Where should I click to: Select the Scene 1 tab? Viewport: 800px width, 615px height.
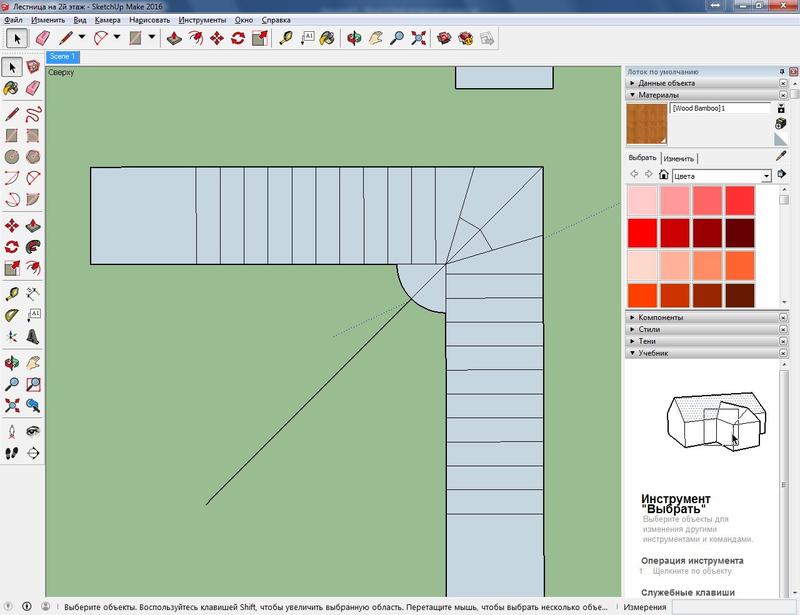[63, 57]
